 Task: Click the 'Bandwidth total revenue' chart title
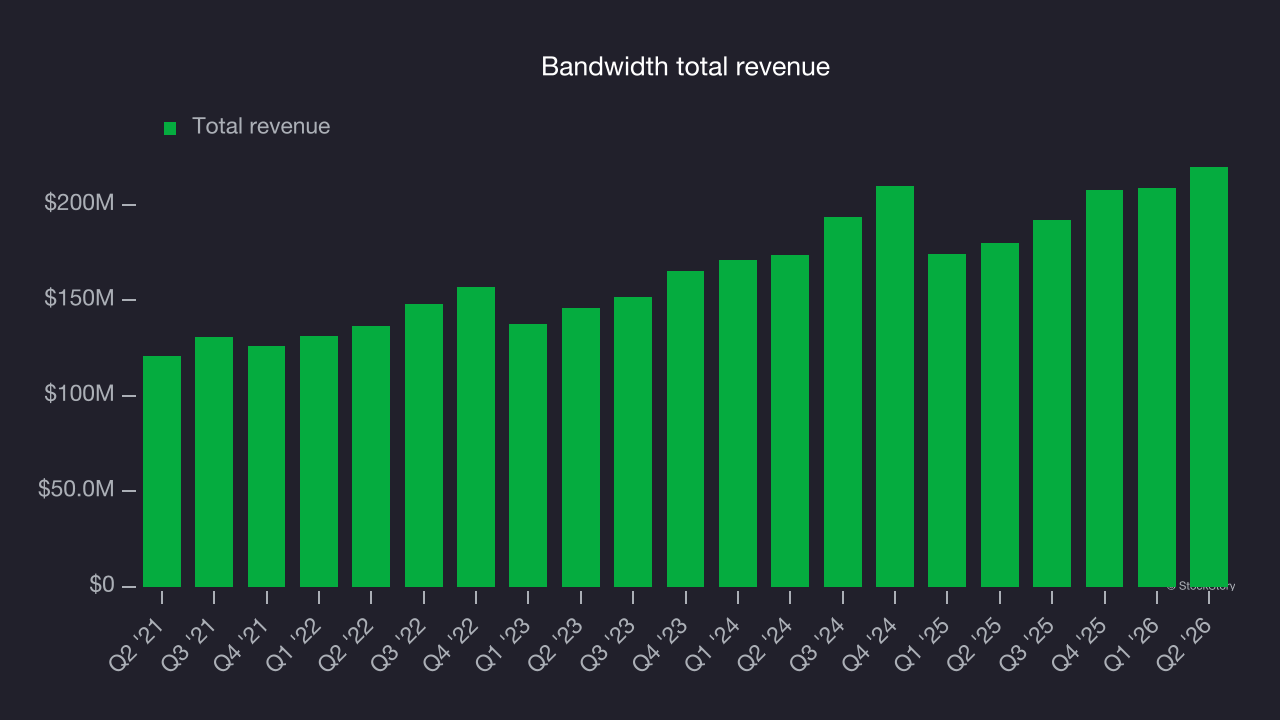(x=686, y=67)
